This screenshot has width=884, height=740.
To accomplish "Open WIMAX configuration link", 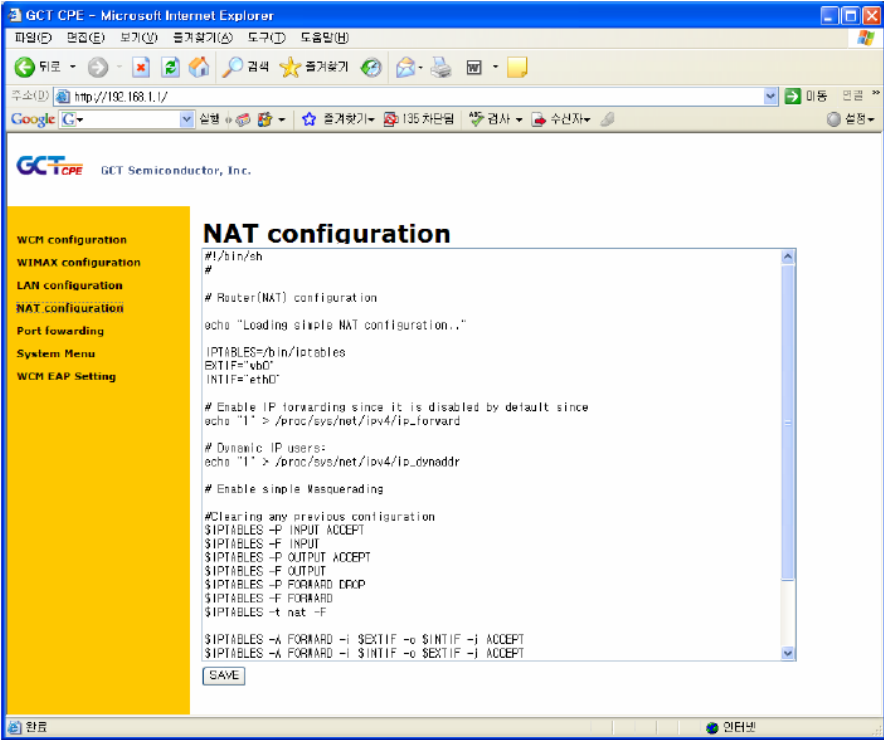I will (x=78, y=263).
